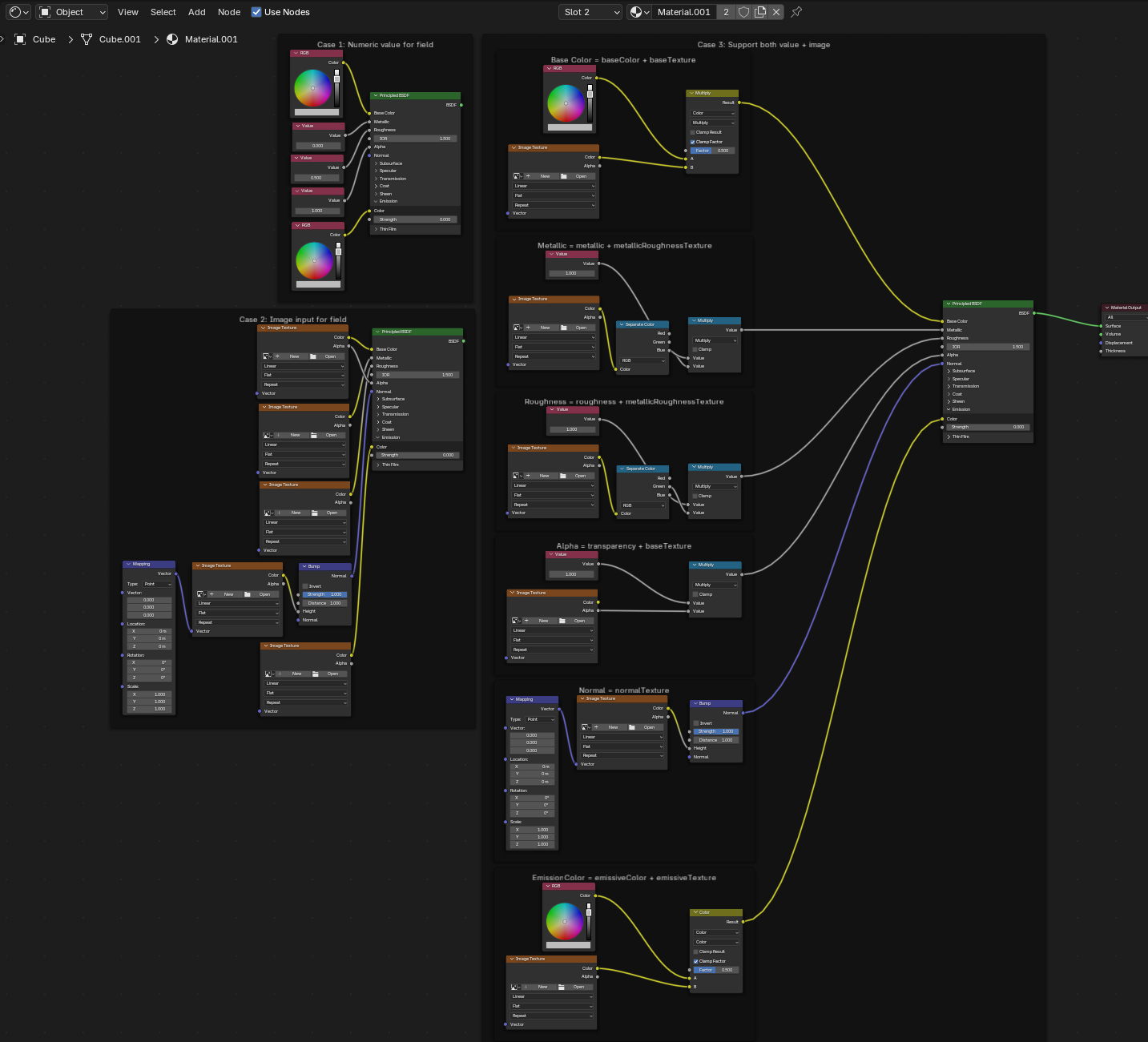The height and width of the screenshot is (1042, 1148).
Task: Click the Surface input socket of Material Output
Action: [x=1101, y=326]
